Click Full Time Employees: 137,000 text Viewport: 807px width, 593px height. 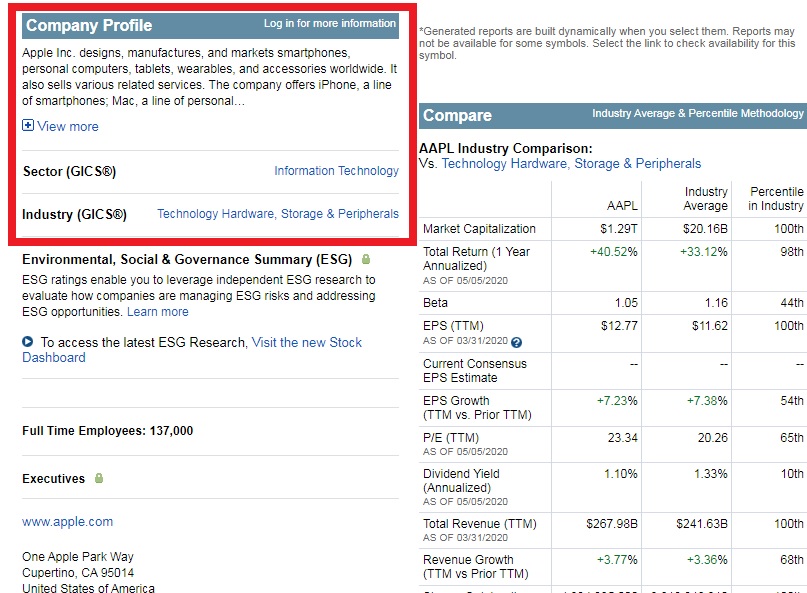108,431
